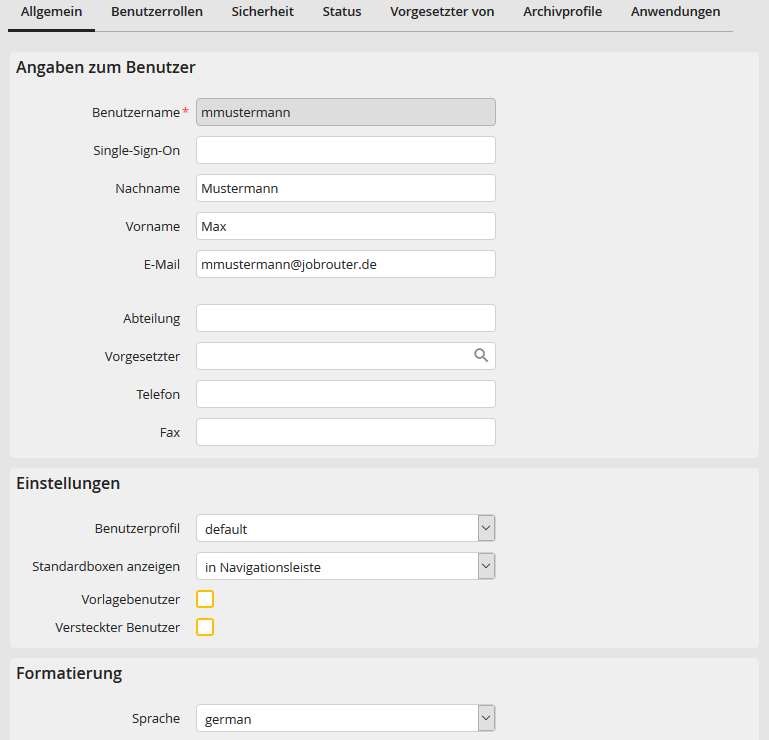
Task: Focus the Fax input field
Action: click(x=346, y=432)
